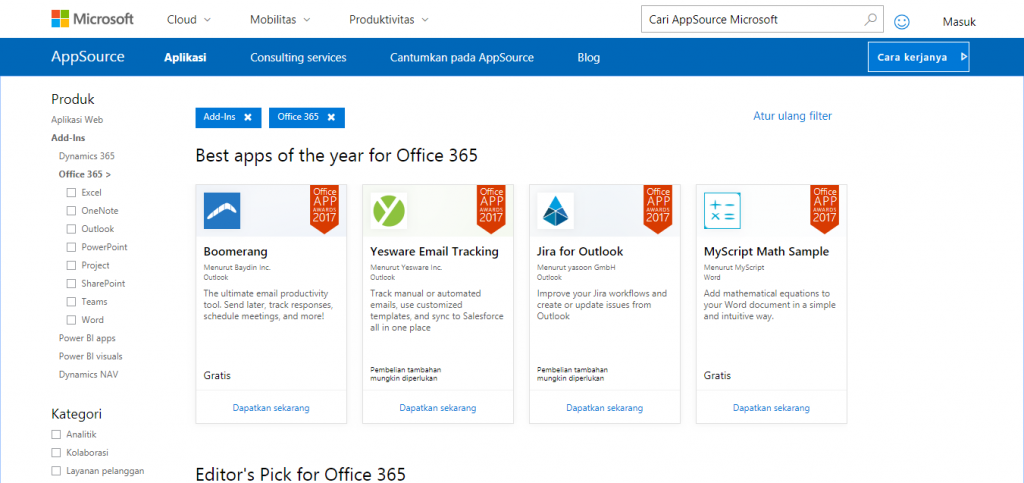Remove the Add-Ins filter tag
Viewport: 1024px width, 483px height.
247,117
